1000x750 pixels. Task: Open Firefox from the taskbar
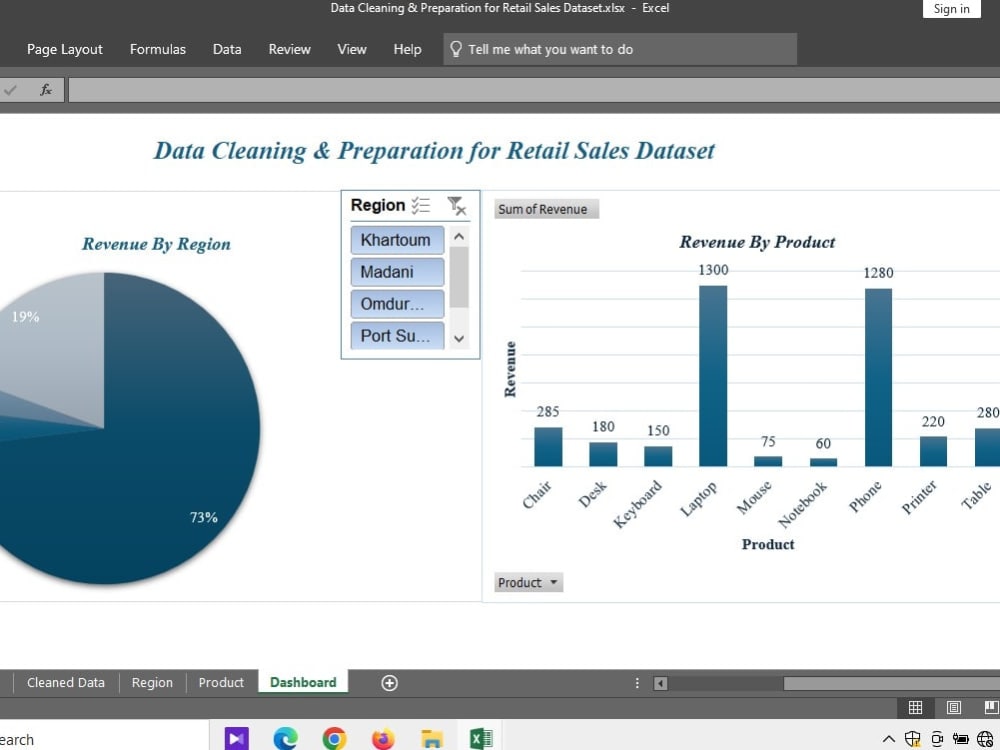point(383,739)
